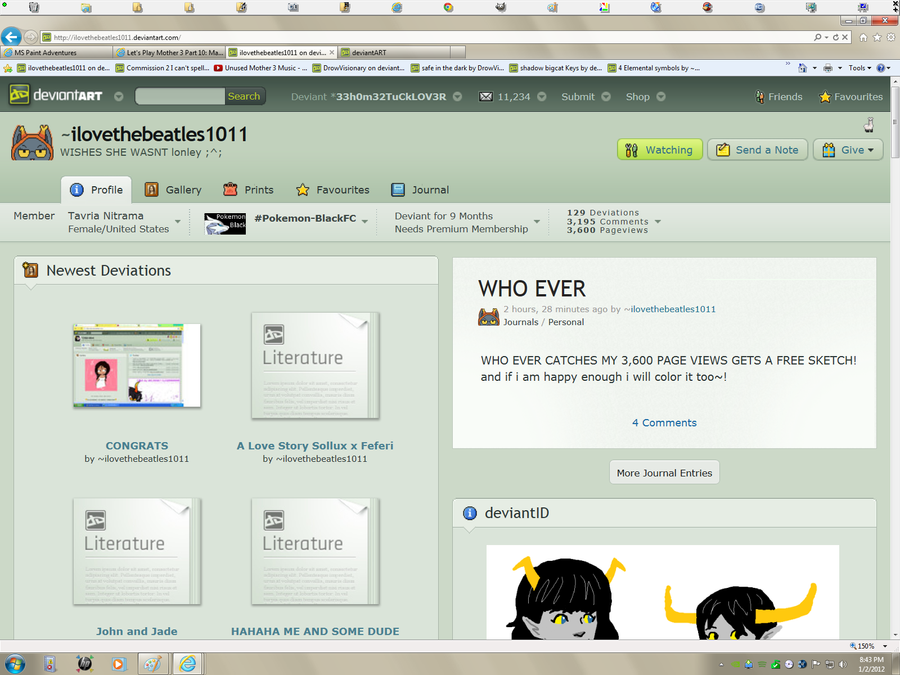Click the Windows Start button
This screenshot has width=900, height=675.
pyautogui.click(x=14, y=664)
